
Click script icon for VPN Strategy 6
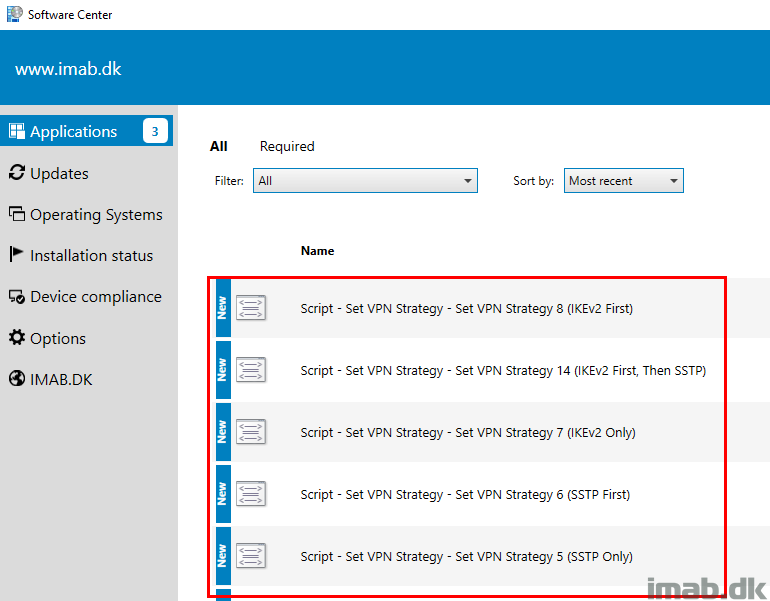[x=251, y=493]
